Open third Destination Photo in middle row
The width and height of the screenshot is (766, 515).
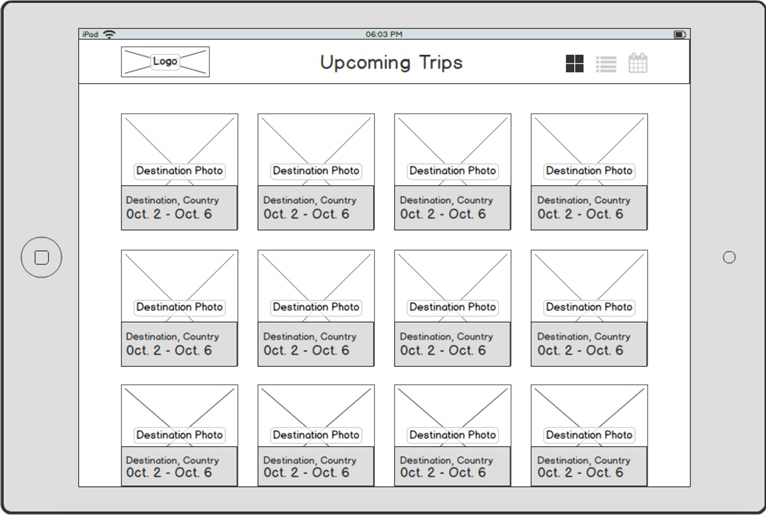pyautogui.click(x=453, y=286)
